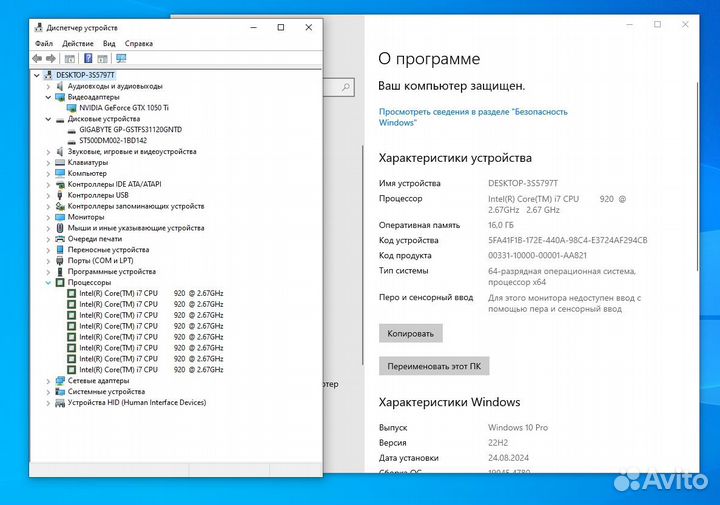Expand Звуковые, игровые и видеоустройства category
The image size is (720, 505).
[x=48, y=152]
